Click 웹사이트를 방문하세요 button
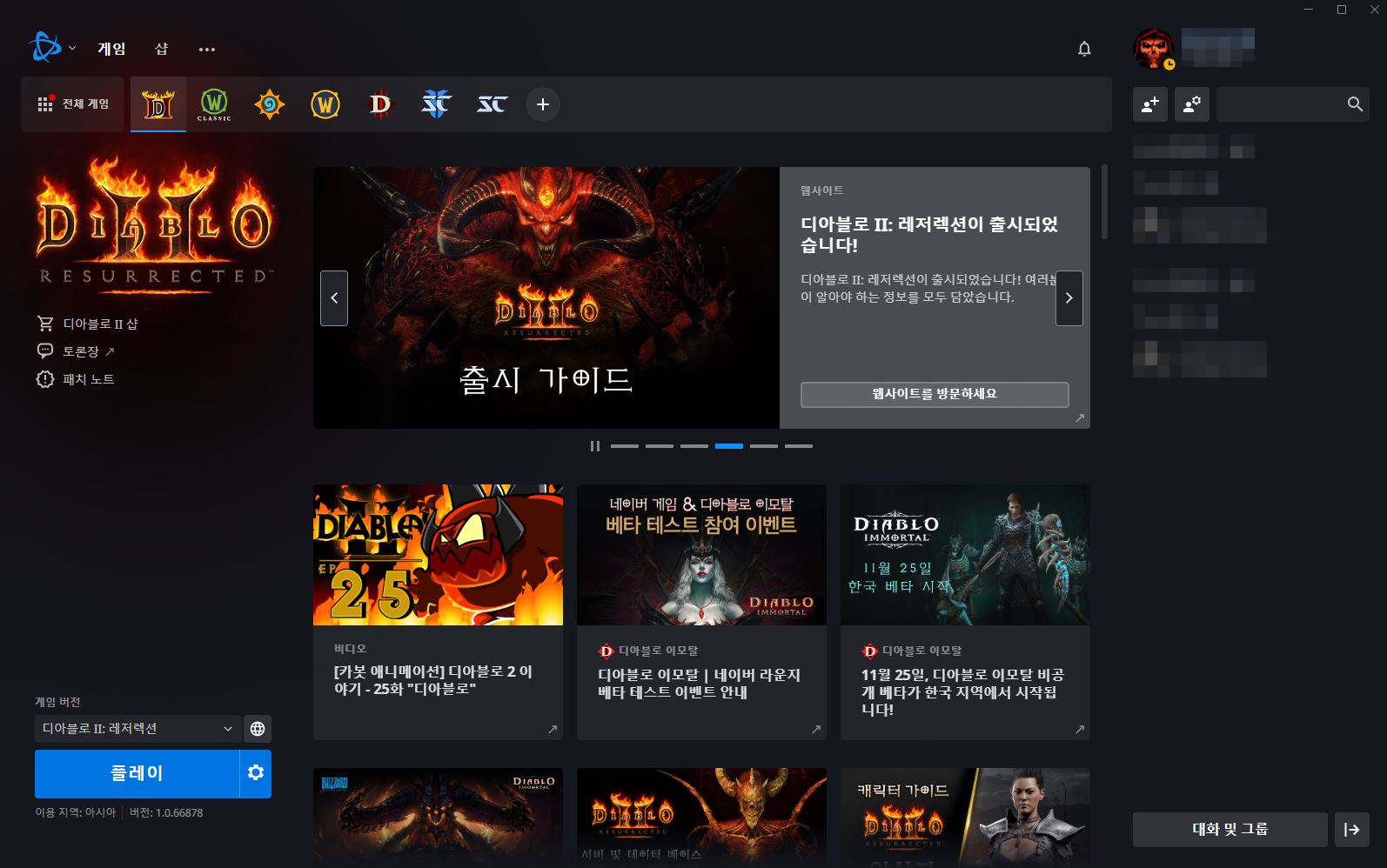This screenshot has height=868, width=1387. point(935,394)
